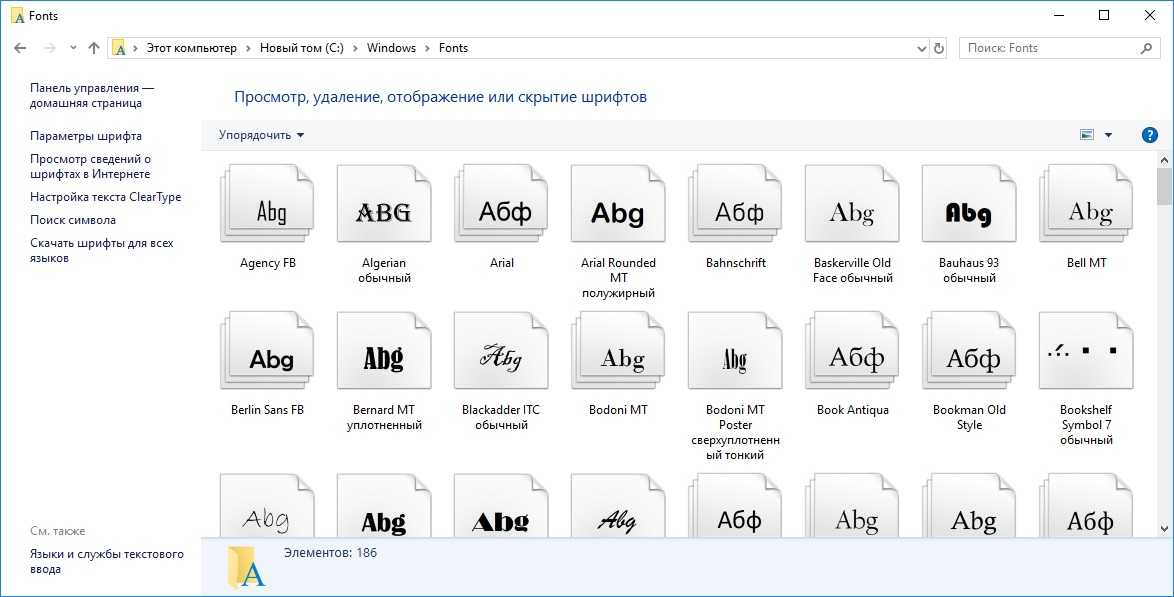Screen dimensions: 1174x597
Task: Select Bernard MT уплотненный font icon
Action: pos(384,351)
